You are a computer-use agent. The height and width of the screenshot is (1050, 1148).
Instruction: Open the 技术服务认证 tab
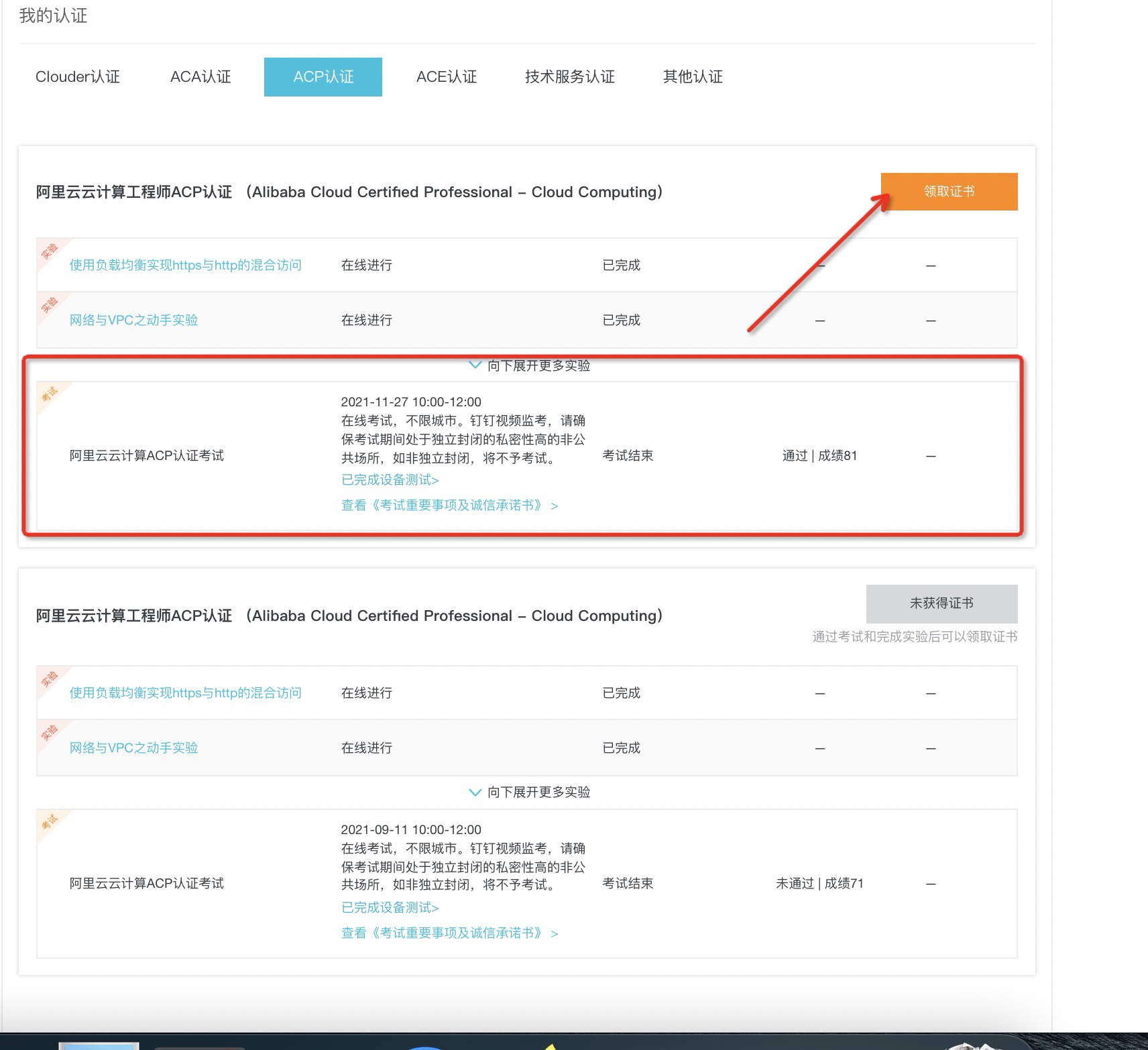point(570,77)
